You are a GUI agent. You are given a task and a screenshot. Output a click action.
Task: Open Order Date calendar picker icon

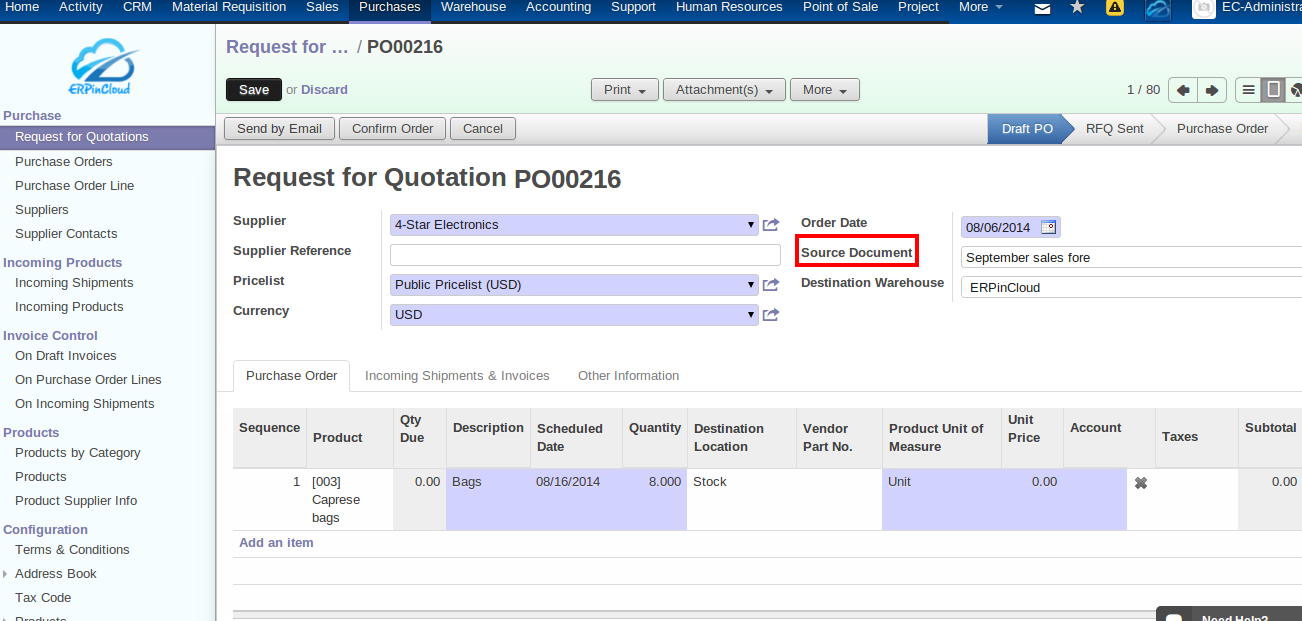point(1048,227)
